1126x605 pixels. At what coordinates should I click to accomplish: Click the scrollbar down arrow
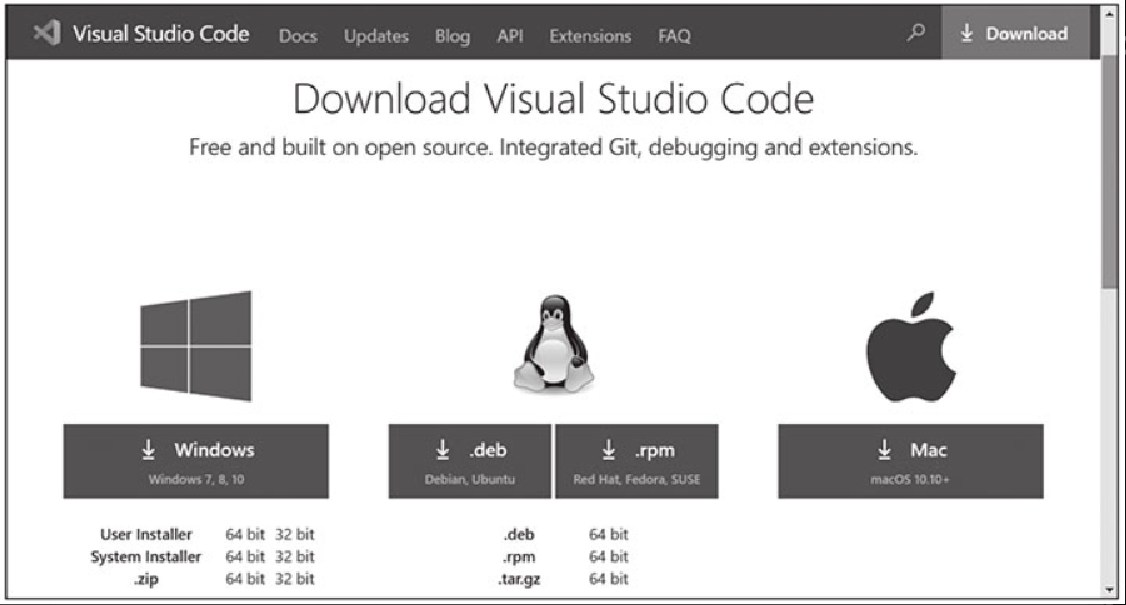click(1110, 589)
